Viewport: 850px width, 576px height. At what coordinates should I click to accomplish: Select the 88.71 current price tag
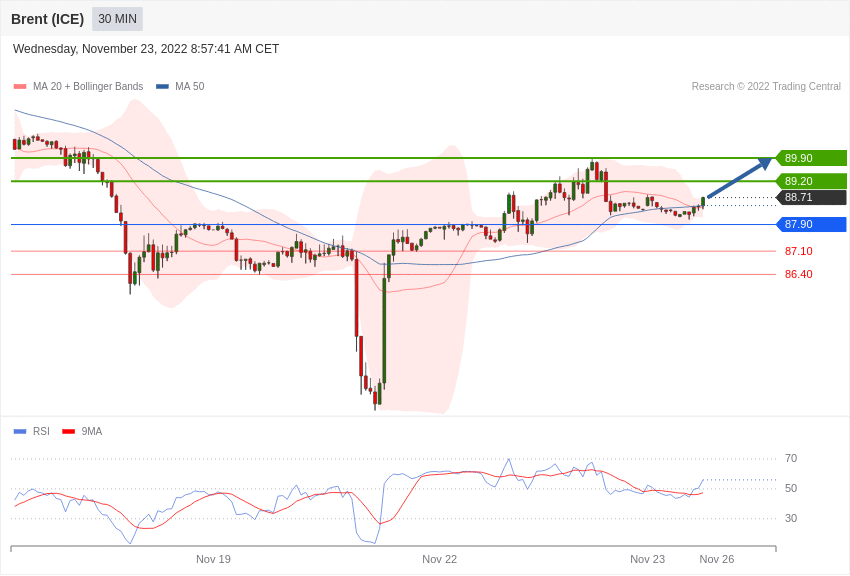coord(811,197)
